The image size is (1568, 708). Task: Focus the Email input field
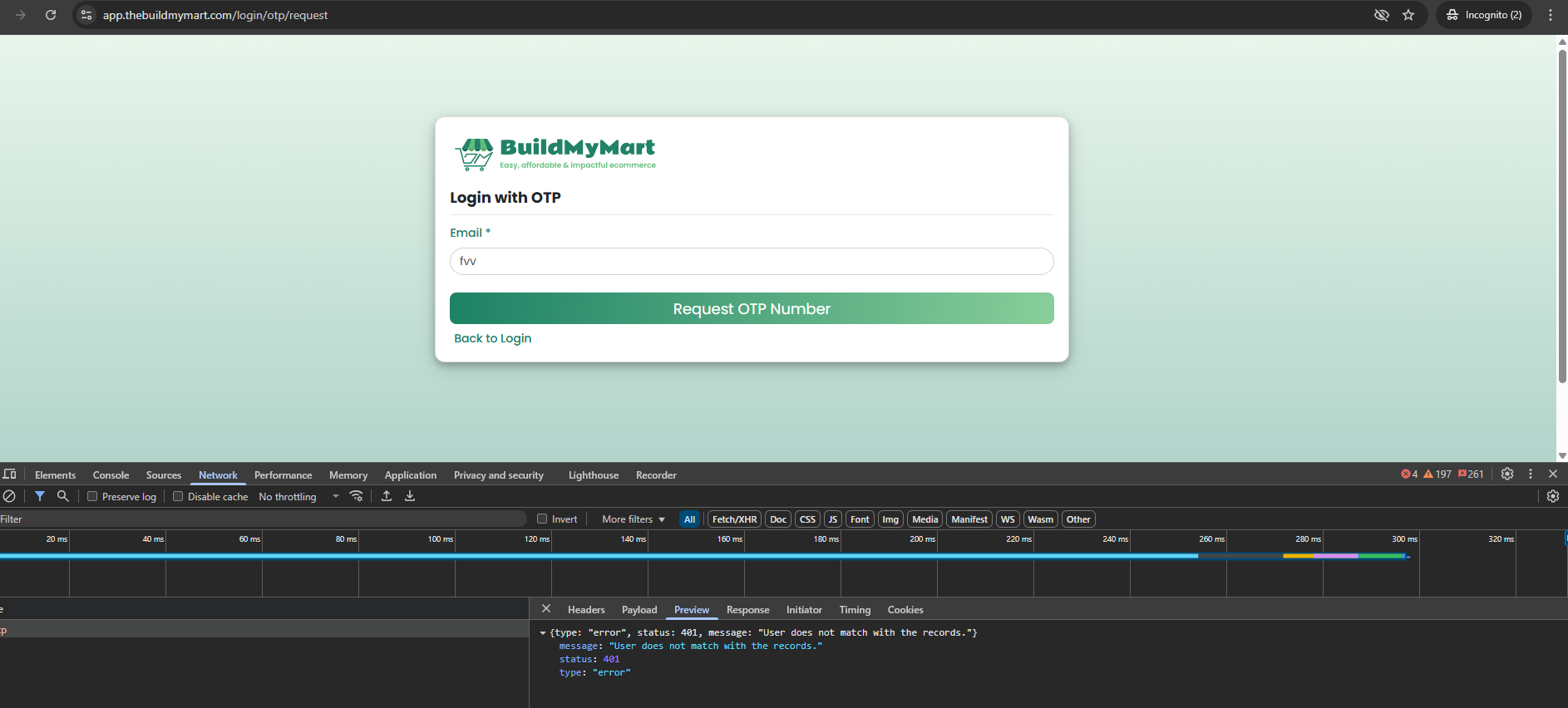point(752,261)
